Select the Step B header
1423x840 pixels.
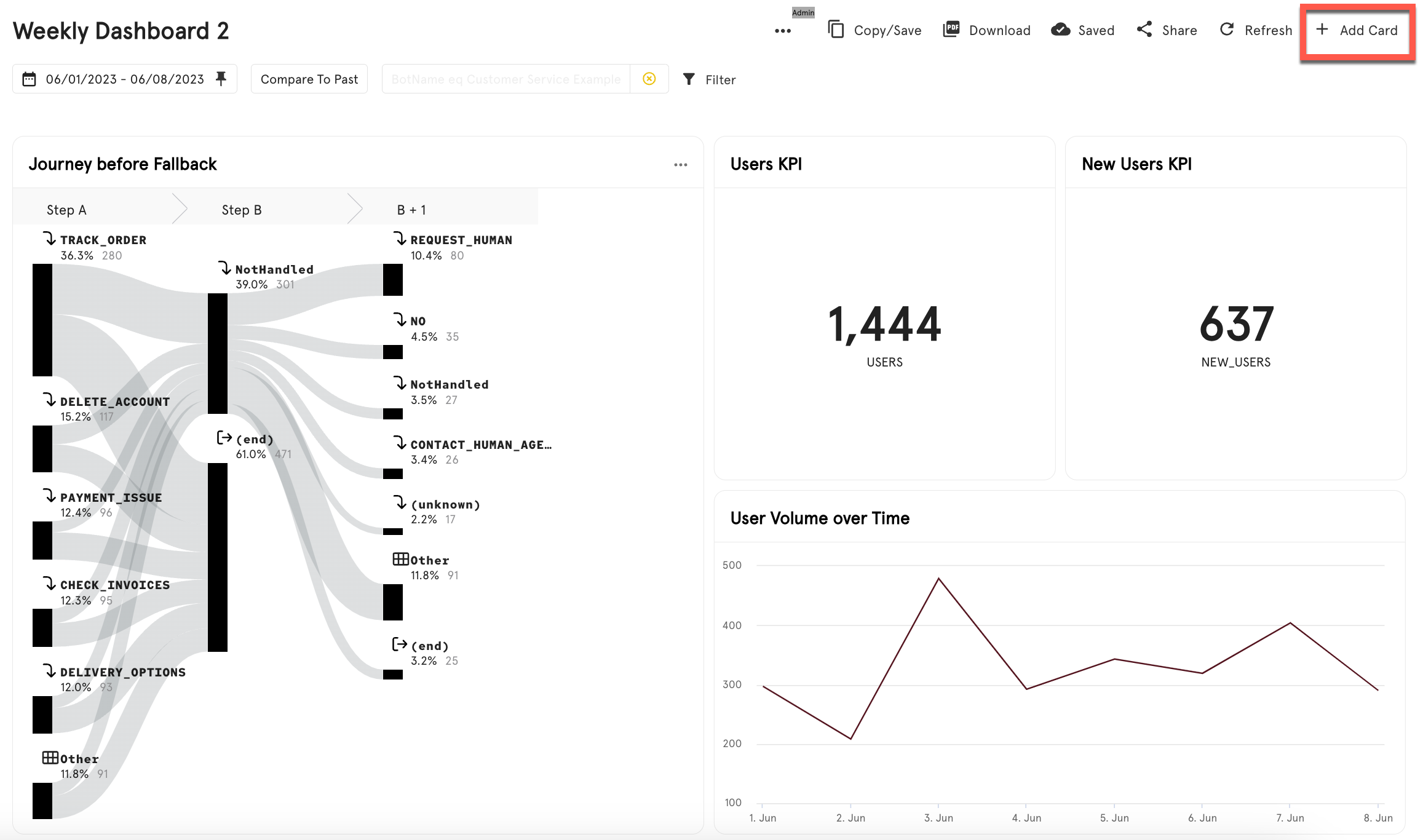point(242,210)
